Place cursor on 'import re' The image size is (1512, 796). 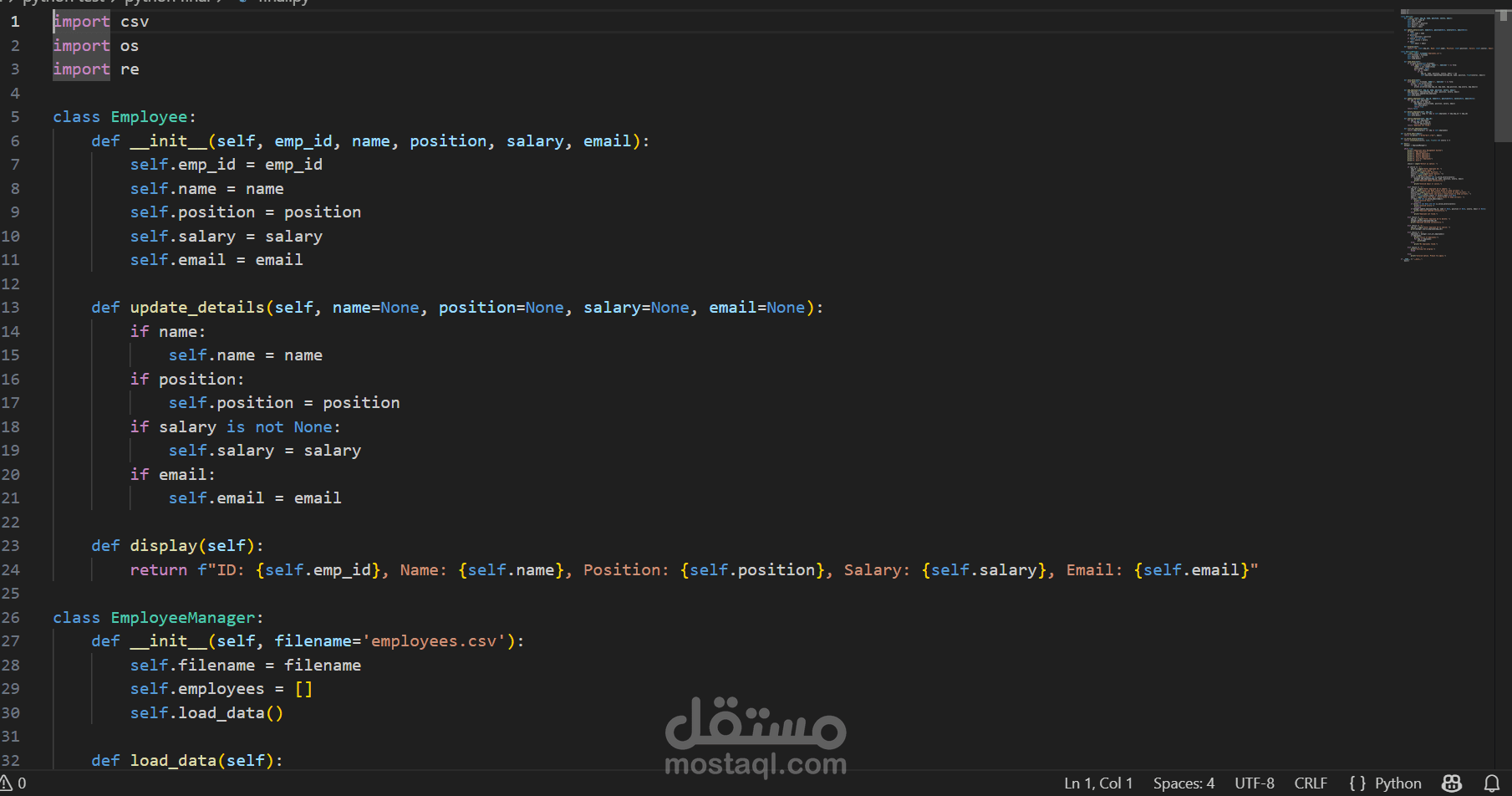[x=96, y=69]
